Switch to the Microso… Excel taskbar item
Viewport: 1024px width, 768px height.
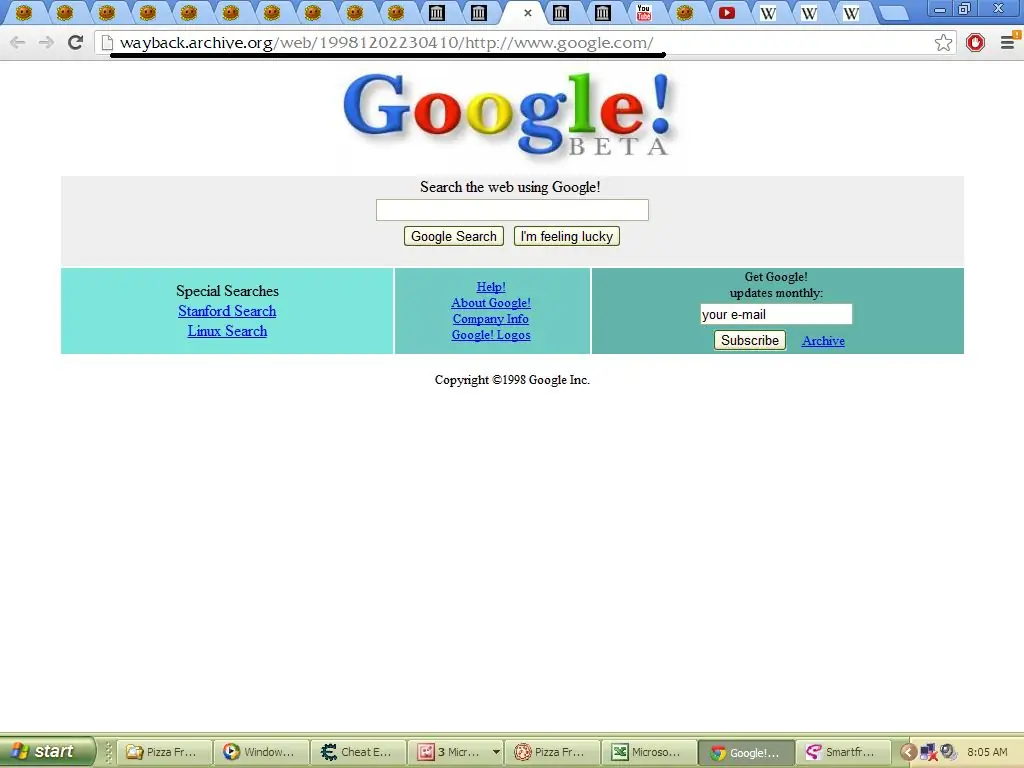point(649,752)
